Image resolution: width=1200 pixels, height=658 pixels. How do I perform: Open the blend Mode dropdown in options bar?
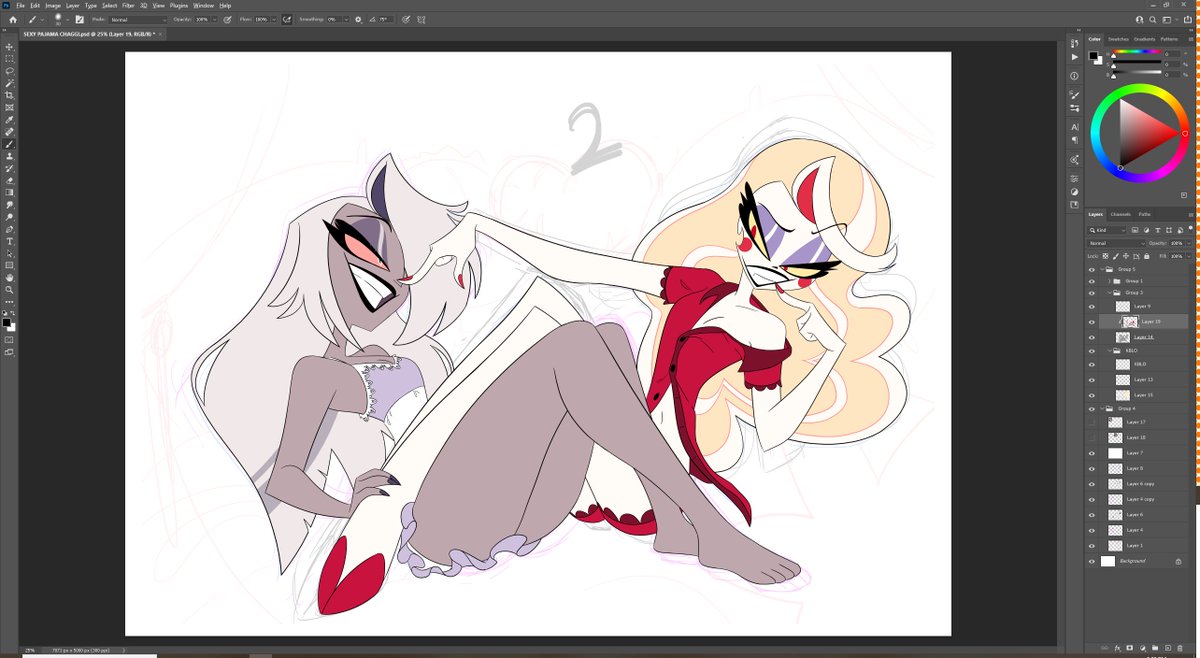pyautogui.click(x=139, y=19)
